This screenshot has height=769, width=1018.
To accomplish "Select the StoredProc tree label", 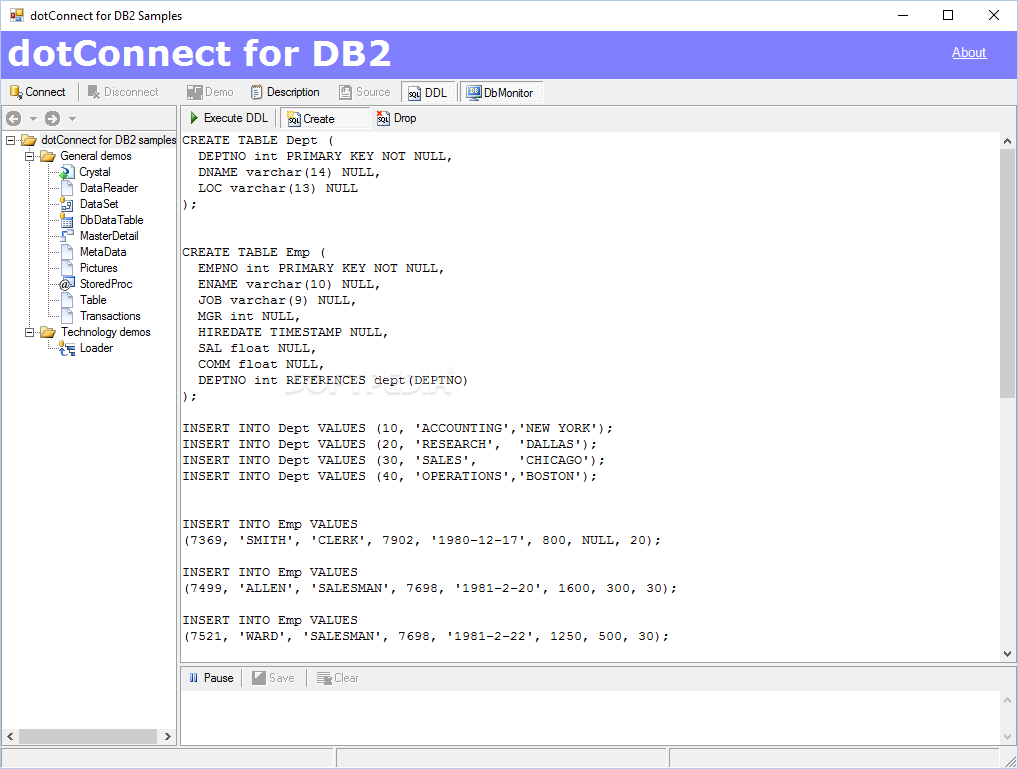I will (x=106, y=284).
